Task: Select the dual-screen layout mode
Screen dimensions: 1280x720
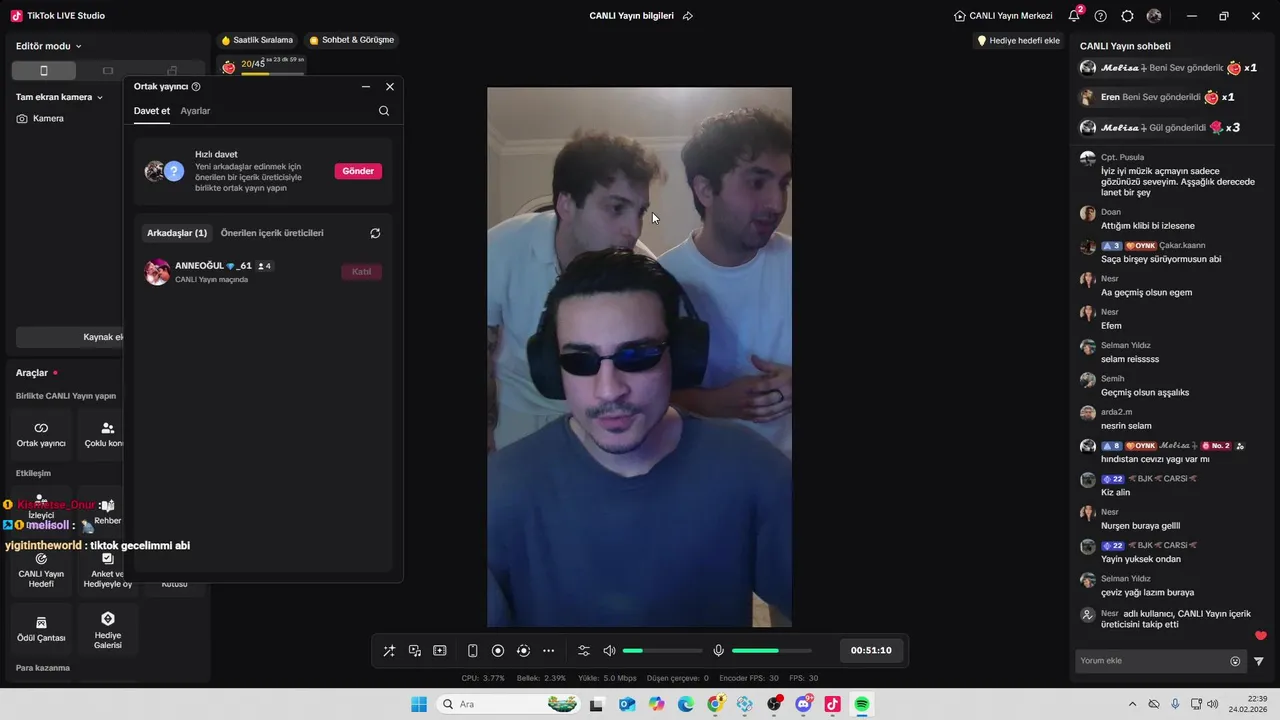Action: click(172, 71)
